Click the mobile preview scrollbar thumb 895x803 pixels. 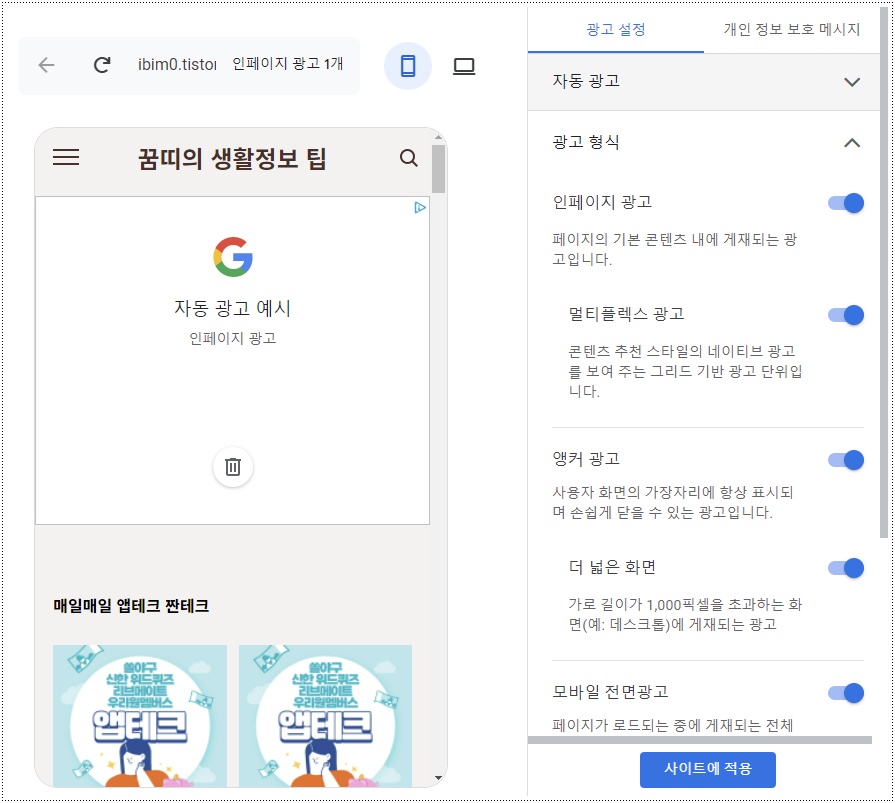click(x=438, y=169)
